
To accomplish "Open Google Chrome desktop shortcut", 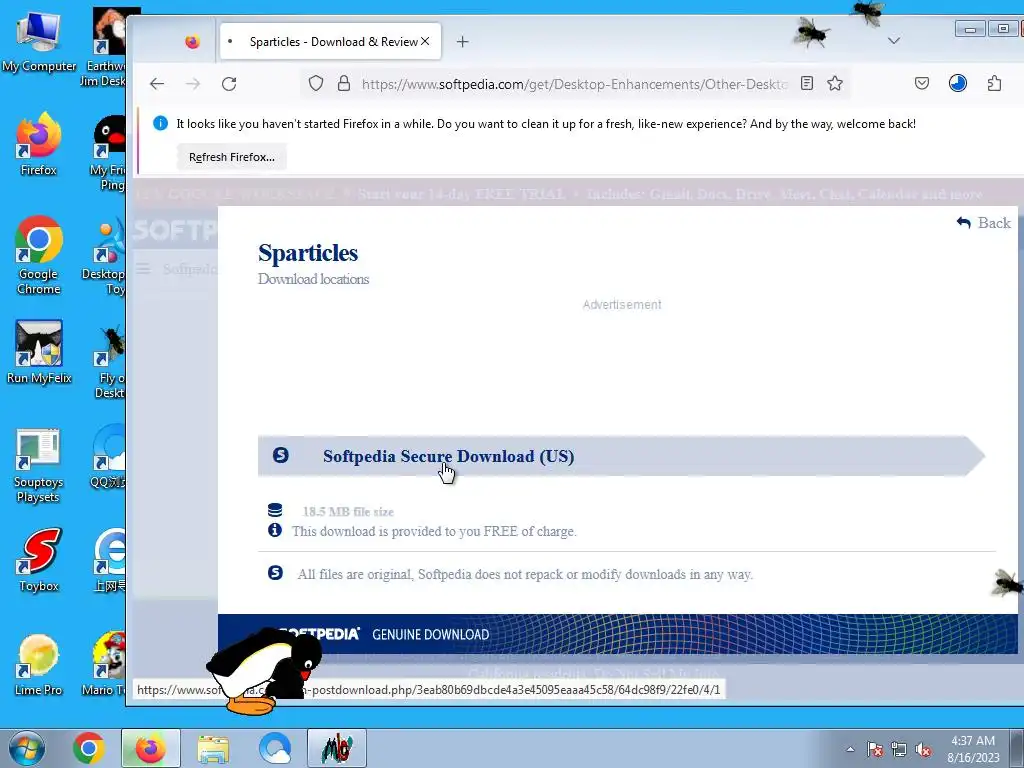I will [x=39, y=256].
